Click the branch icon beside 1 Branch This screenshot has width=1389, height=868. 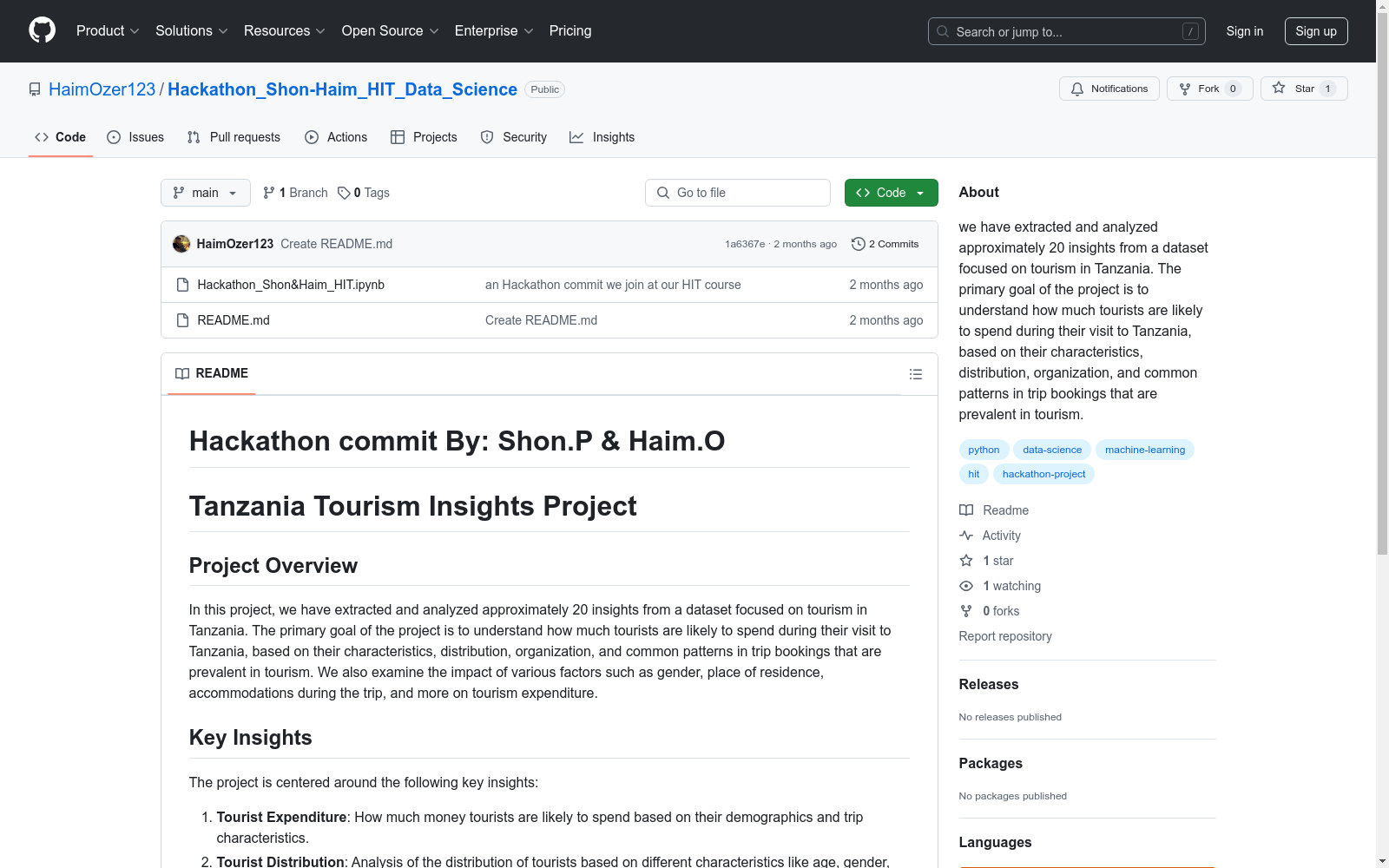point(269,193)
